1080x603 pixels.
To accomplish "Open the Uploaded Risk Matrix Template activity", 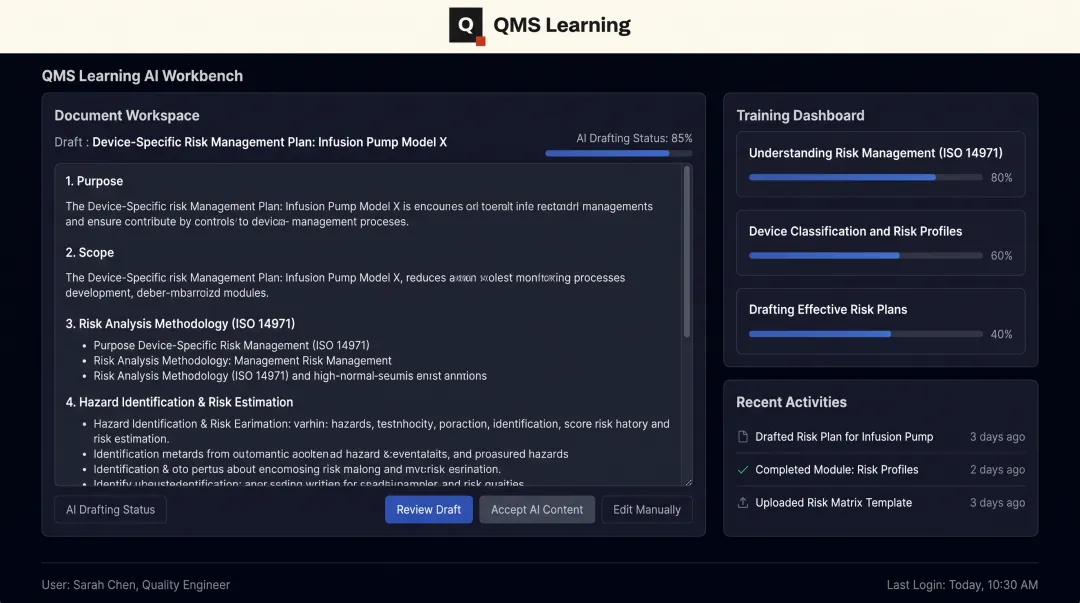I will click(880, 502).
